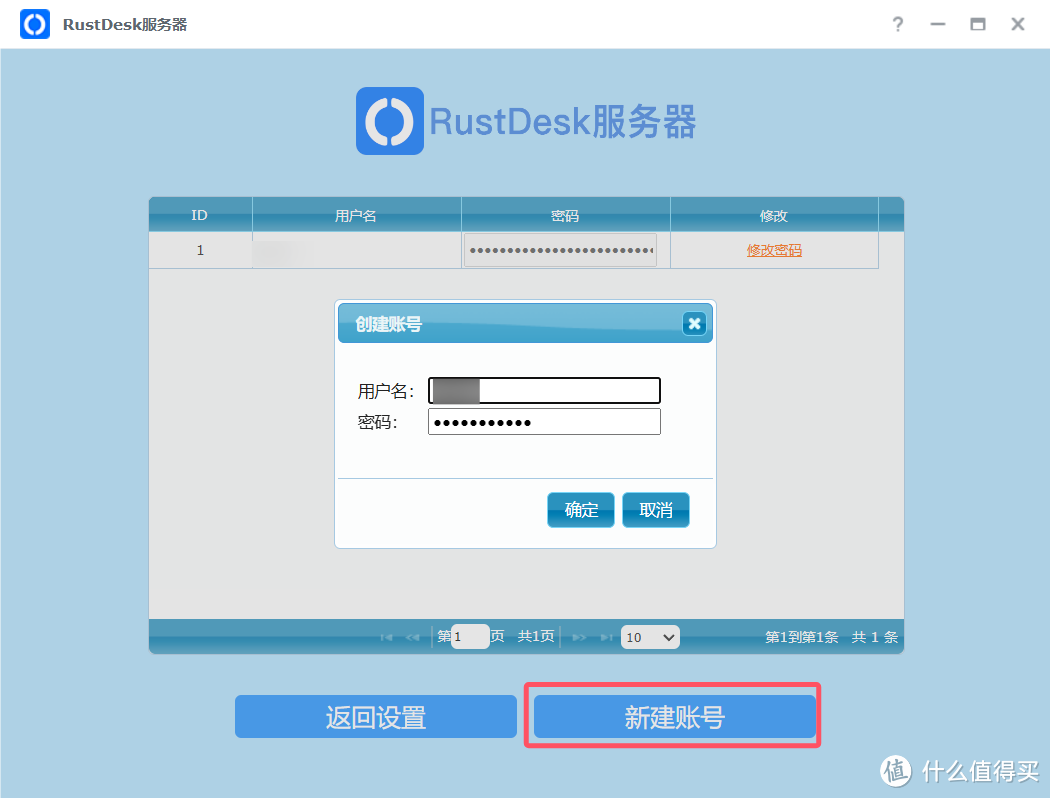This screenshot has width=1050, height=798.
Task: Select the masked password cell in the table
Action: tap(560, 250)
